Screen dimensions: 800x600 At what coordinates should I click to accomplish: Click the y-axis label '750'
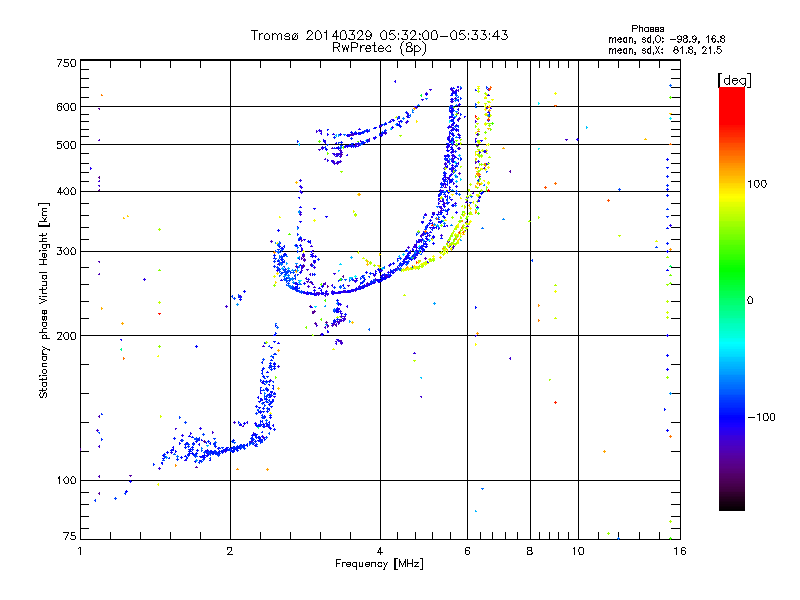pyautogui.click(x=66, y=63)
